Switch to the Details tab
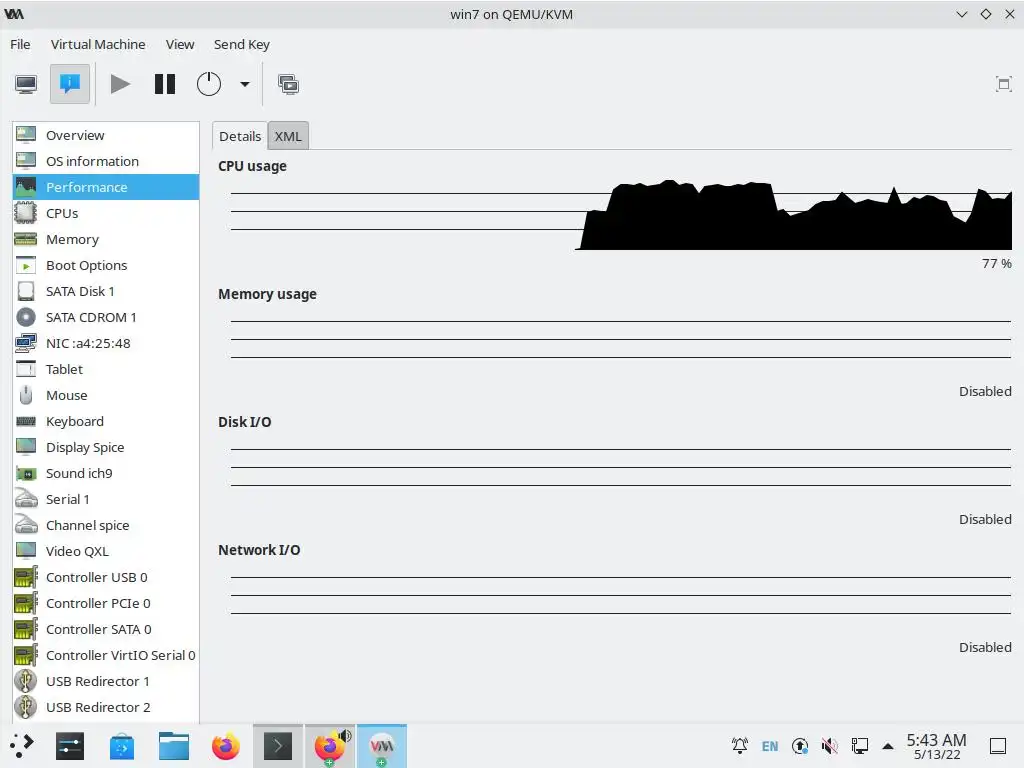Viewport: 1024px width, 768px height. point(240,136)
